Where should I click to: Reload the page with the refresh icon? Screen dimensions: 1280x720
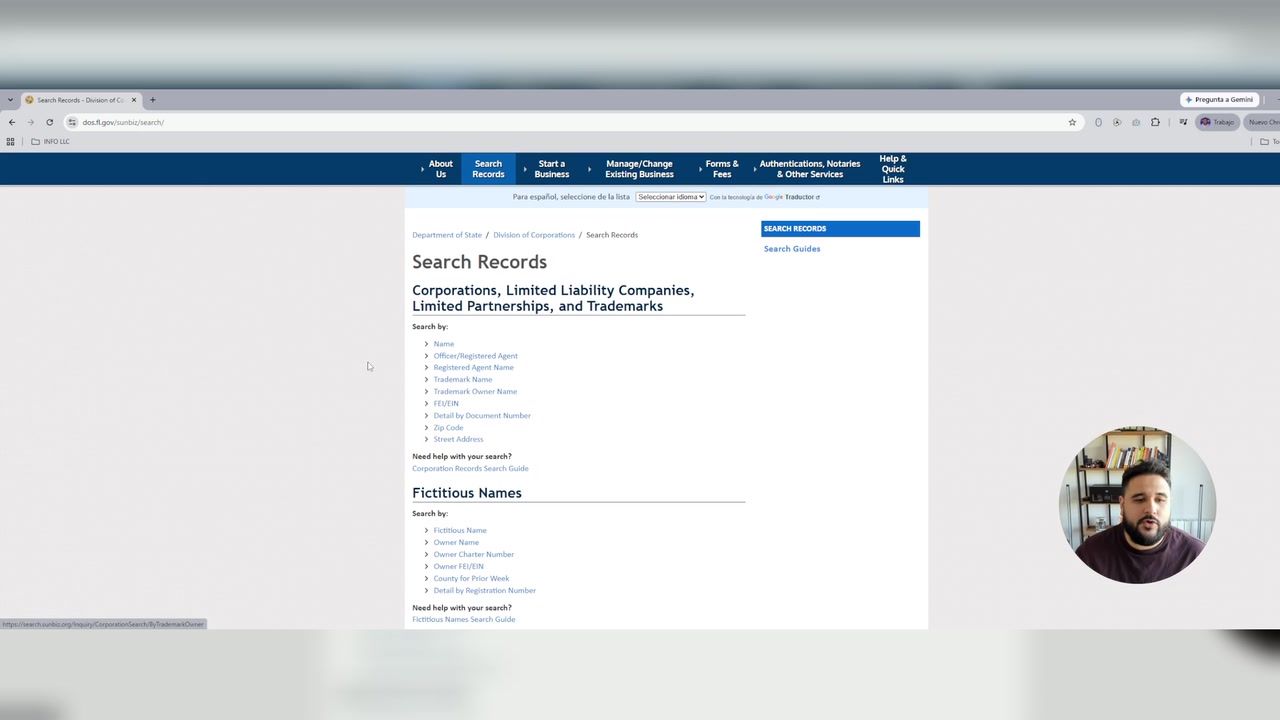point(49,122)
